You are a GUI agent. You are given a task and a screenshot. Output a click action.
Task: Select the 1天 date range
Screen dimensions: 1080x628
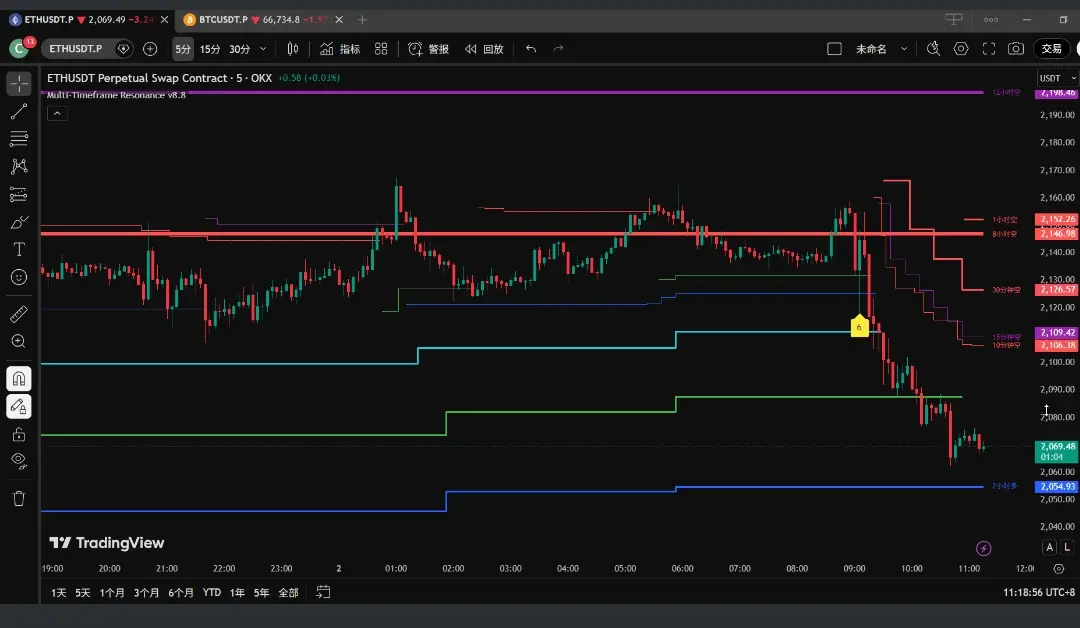[x=59, y=592]
